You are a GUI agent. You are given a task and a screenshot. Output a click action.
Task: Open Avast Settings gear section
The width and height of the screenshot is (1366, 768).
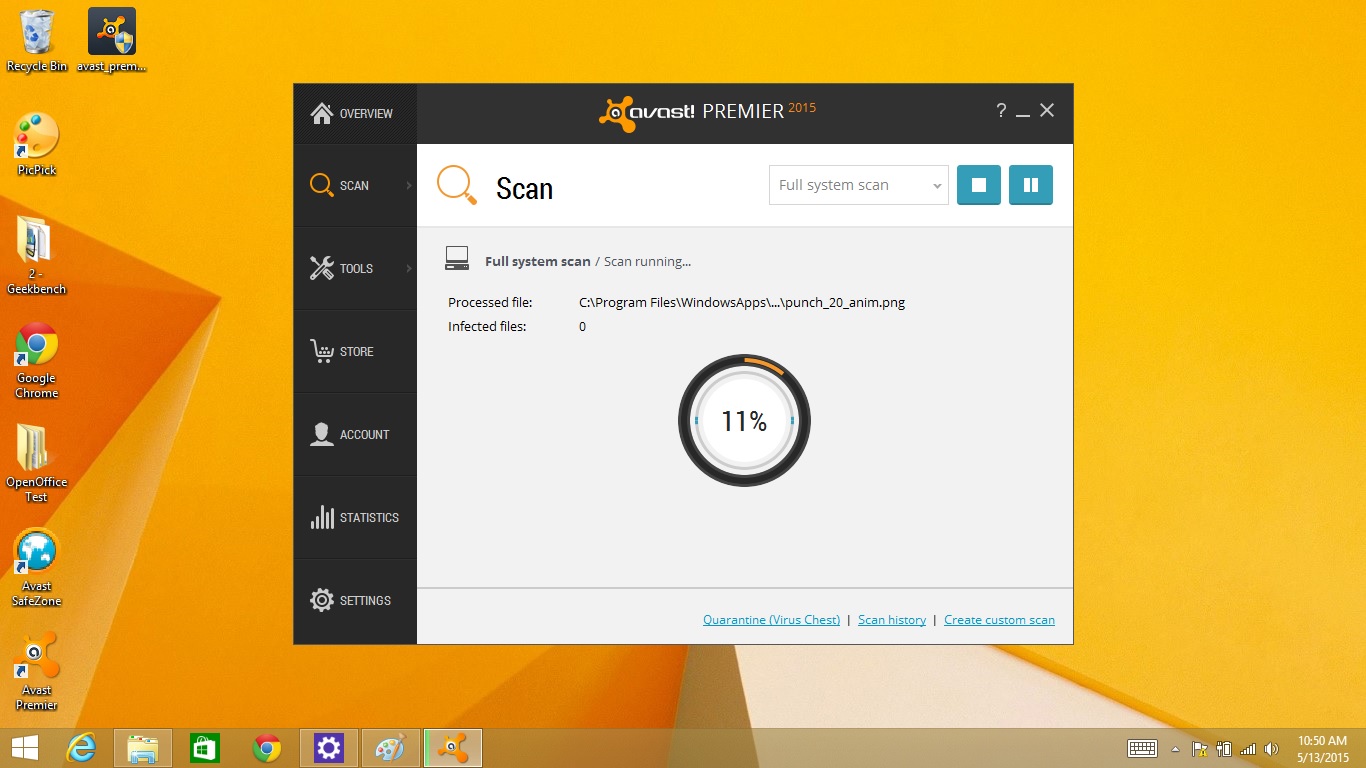tap(355, 601)
